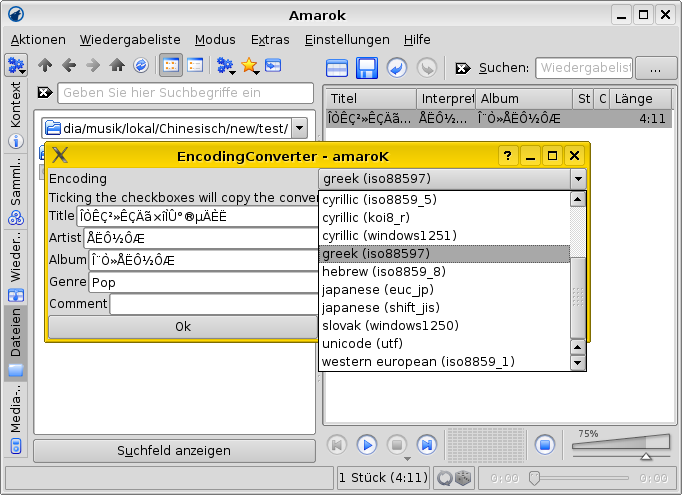Open the Wiedergabeliste menu

coord(130,40)
